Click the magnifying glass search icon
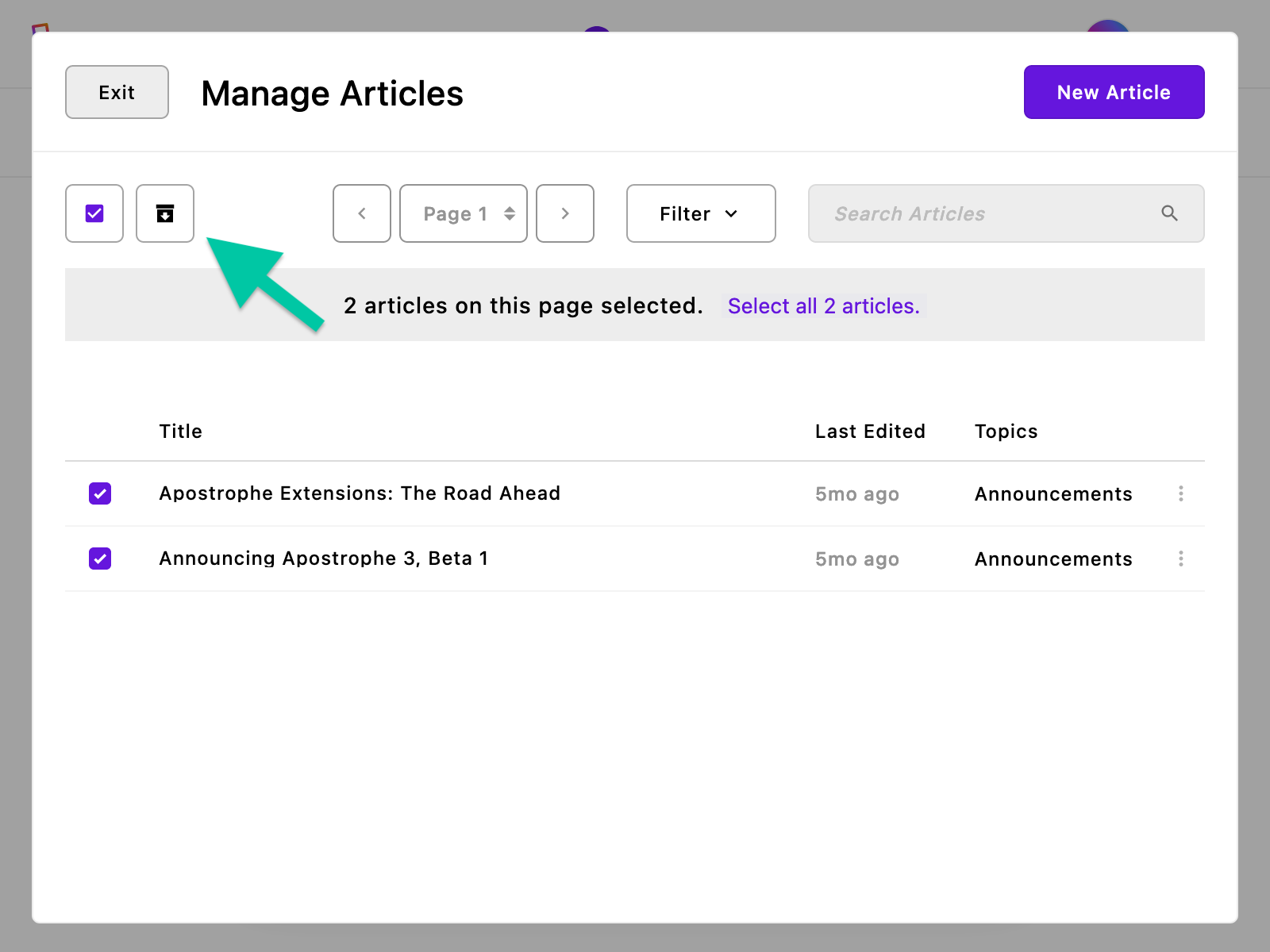 pyautogui.click(x=1170, y=213)
